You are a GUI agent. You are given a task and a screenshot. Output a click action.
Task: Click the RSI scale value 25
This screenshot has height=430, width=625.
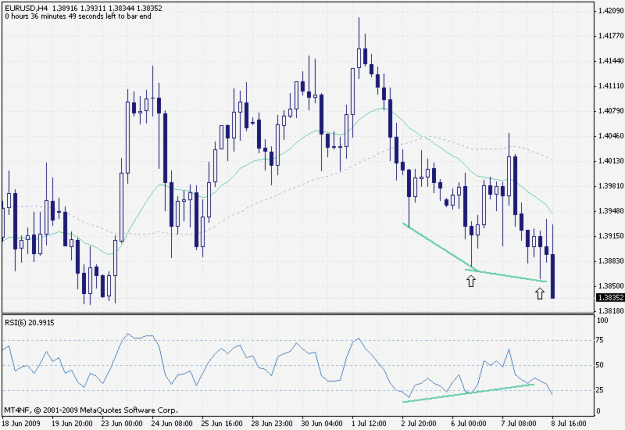(600, 390)
